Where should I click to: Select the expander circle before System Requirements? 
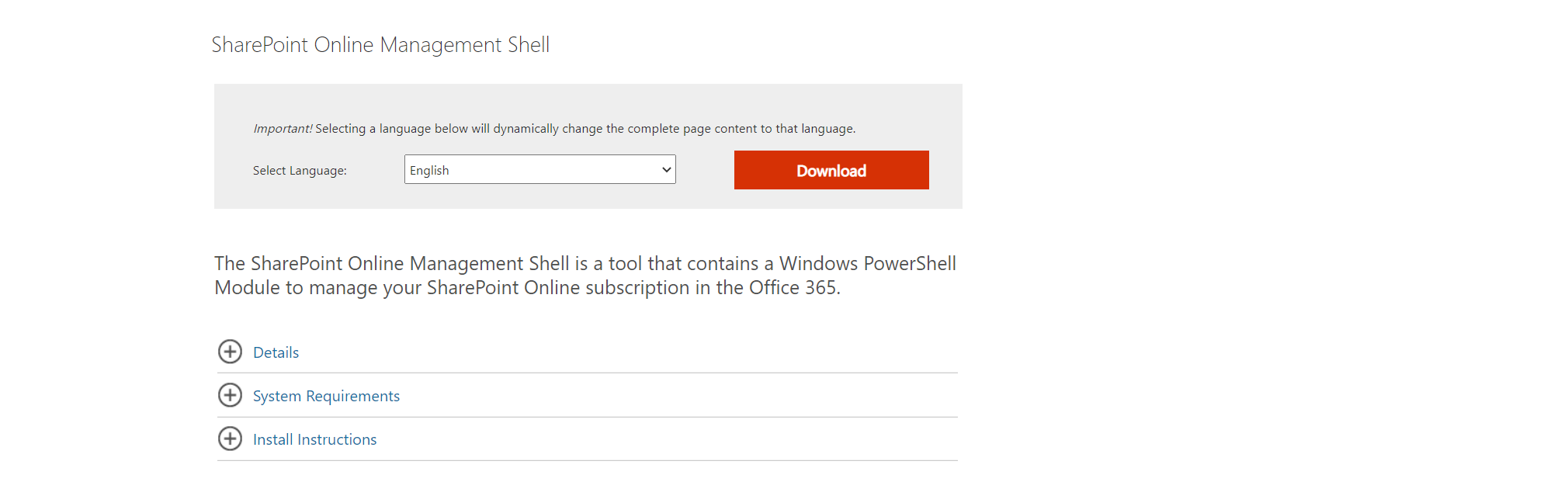(x=230, y=396)
